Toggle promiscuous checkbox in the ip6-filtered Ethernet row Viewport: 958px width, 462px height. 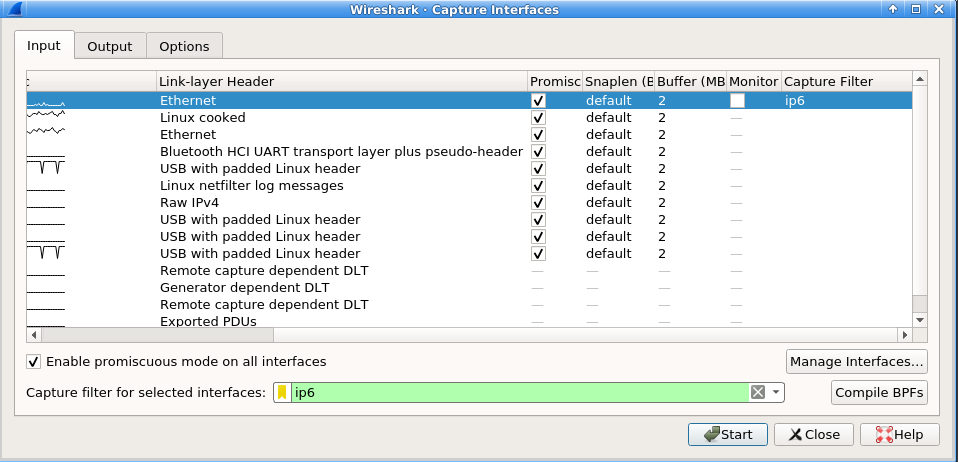coord(538,100)
